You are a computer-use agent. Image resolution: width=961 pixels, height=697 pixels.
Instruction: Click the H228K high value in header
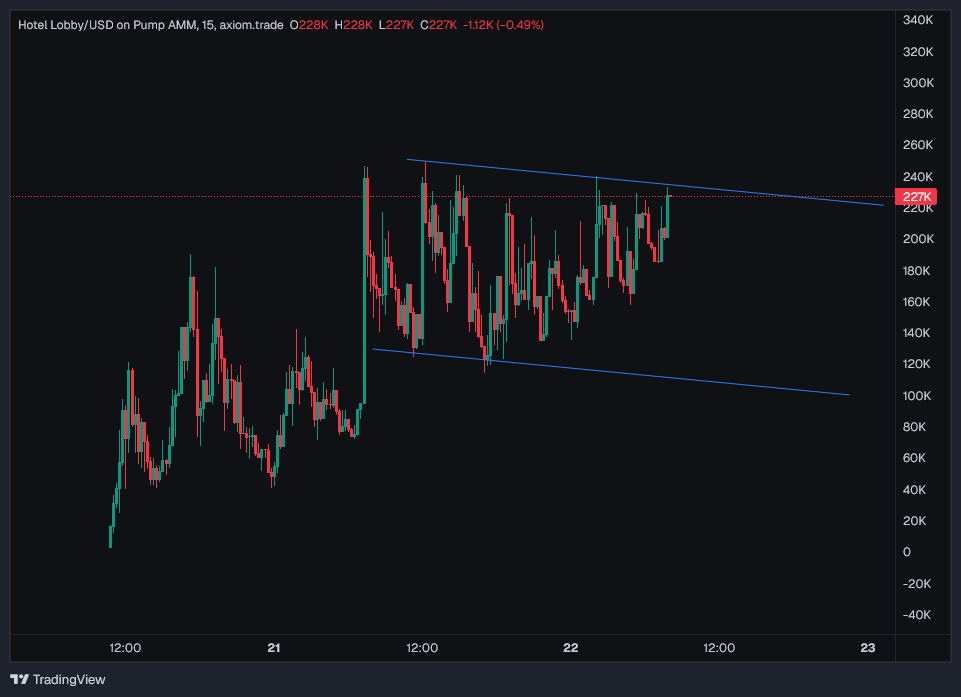[x=353, y=25]
